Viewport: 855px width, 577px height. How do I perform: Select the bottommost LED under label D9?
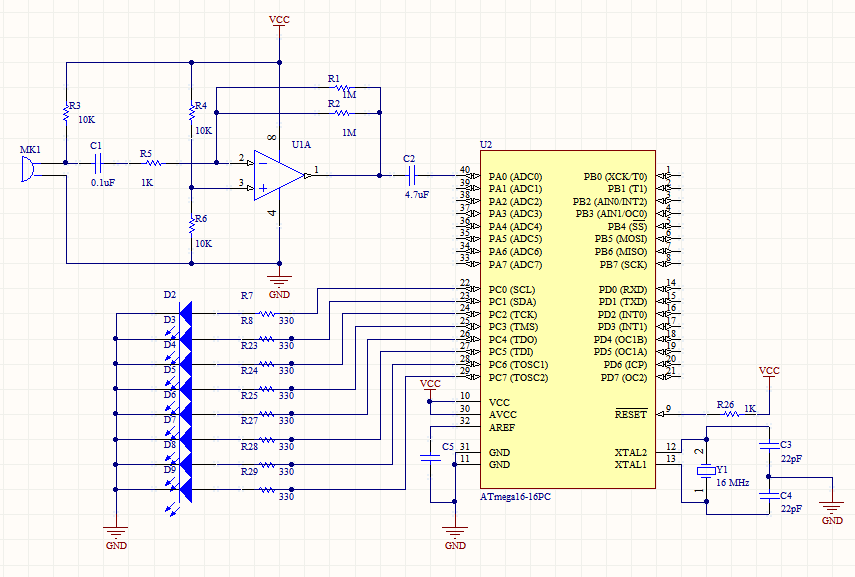click(185, 489)
